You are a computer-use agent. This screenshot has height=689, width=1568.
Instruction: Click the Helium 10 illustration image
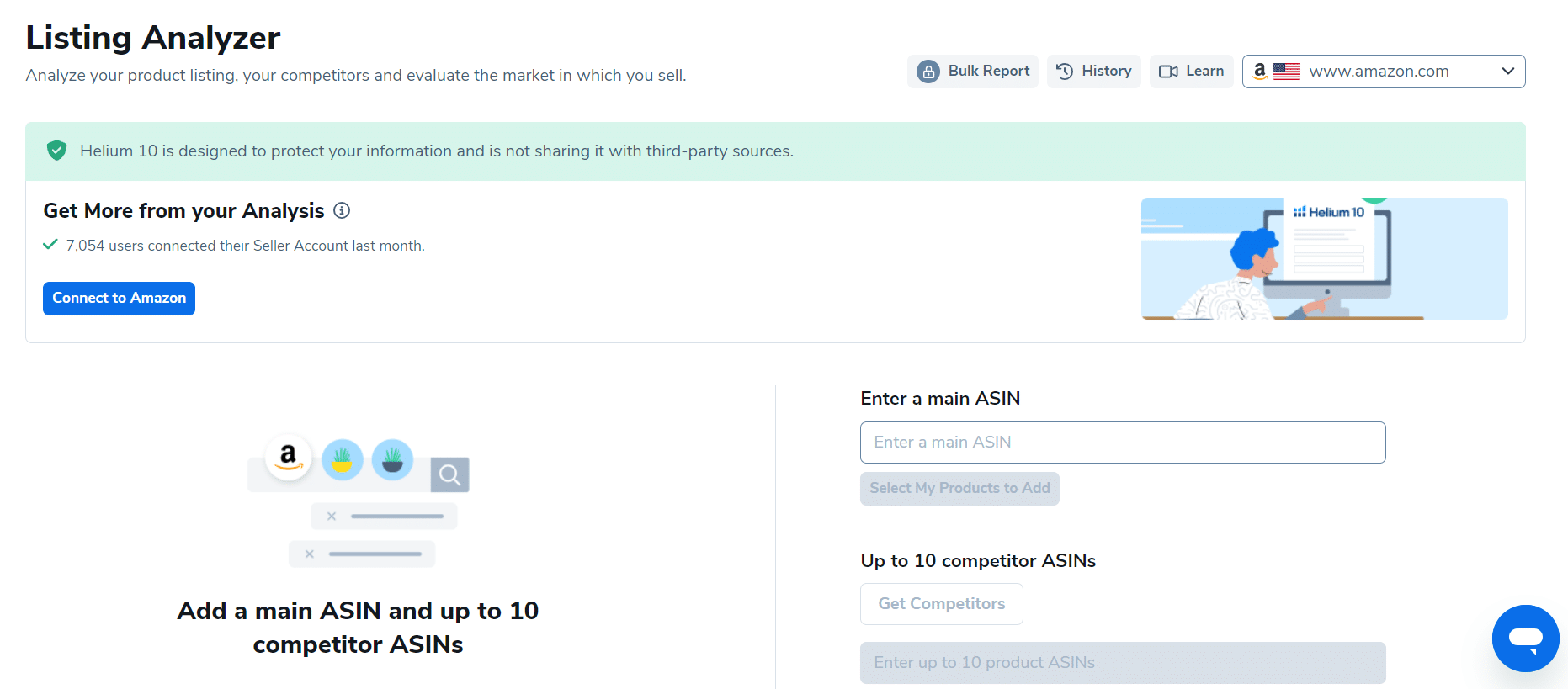tap(1324, 258)
